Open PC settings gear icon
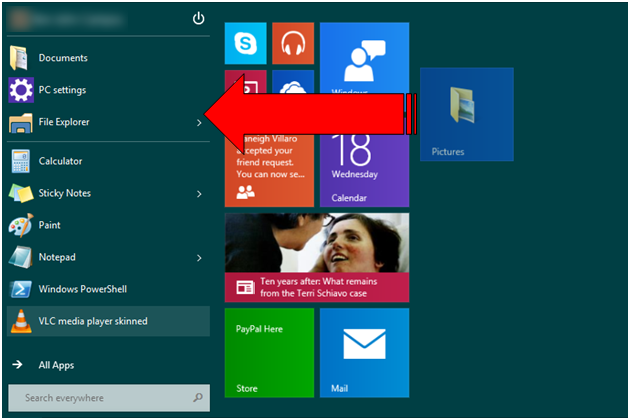630x419 pixels. [x=21, y=90]
